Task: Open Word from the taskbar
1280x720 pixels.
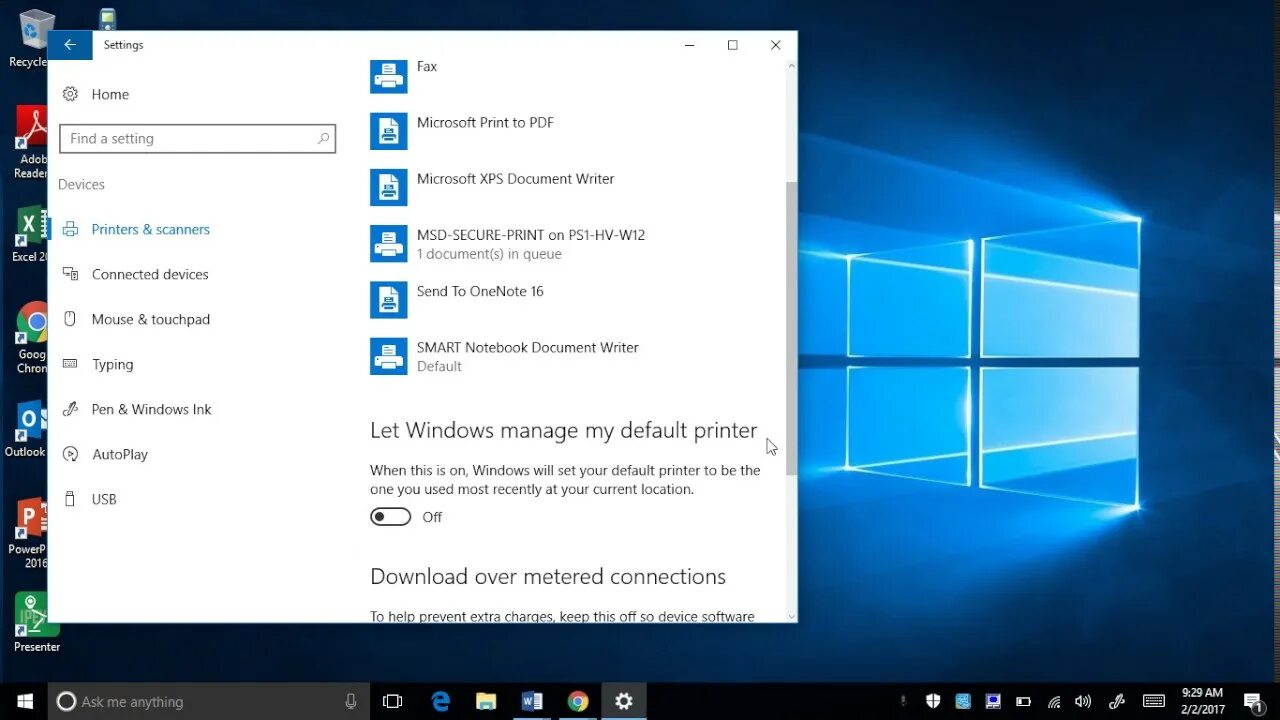Action: pyautogui.click(x=532, y=701)
